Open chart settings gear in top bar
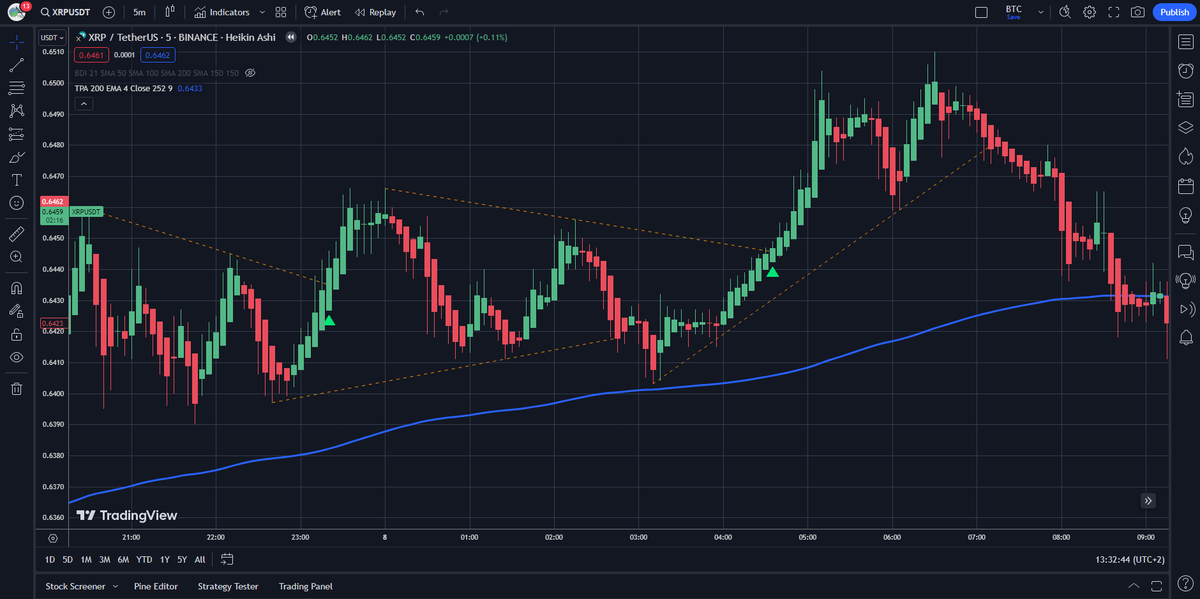1200x599 pixels. (1089, 12)
